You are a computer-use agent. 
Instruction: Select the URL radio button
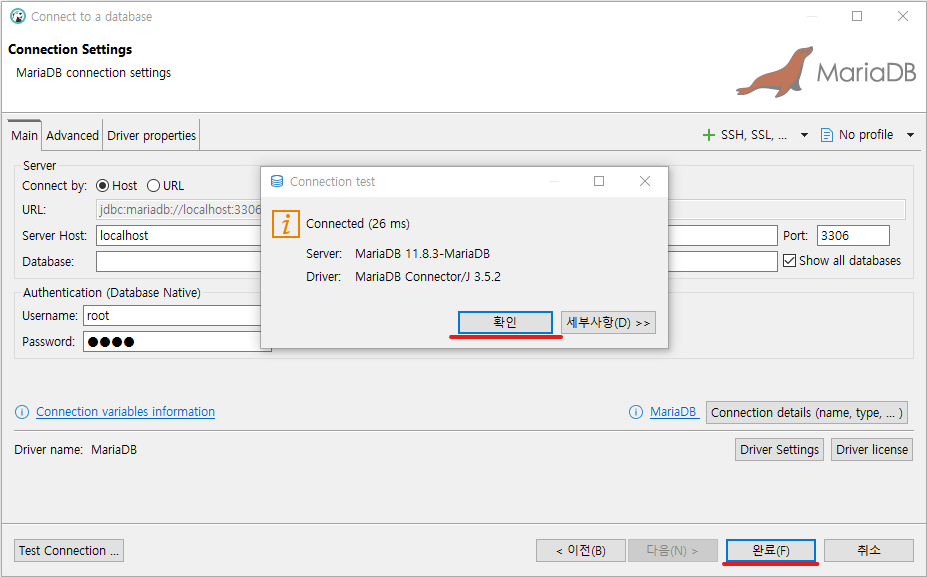click(153, 186)
